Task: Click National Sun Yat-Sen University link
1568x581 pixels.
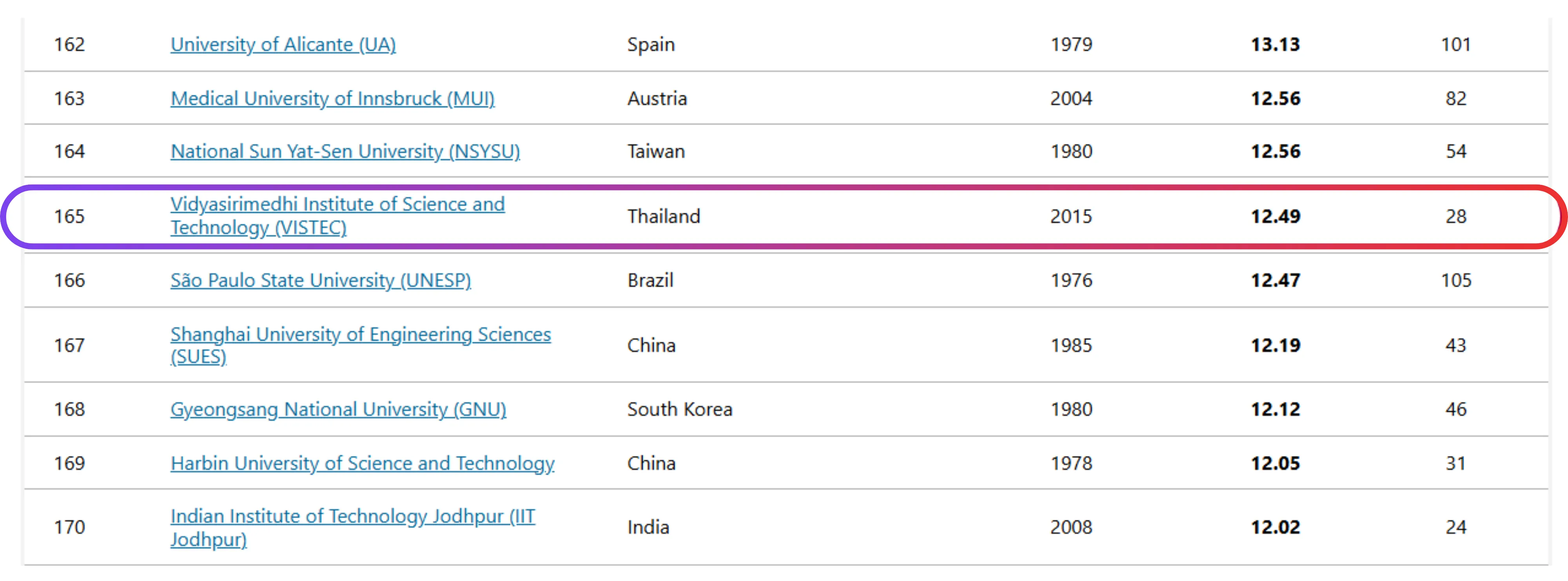Action: click(345, 152)
